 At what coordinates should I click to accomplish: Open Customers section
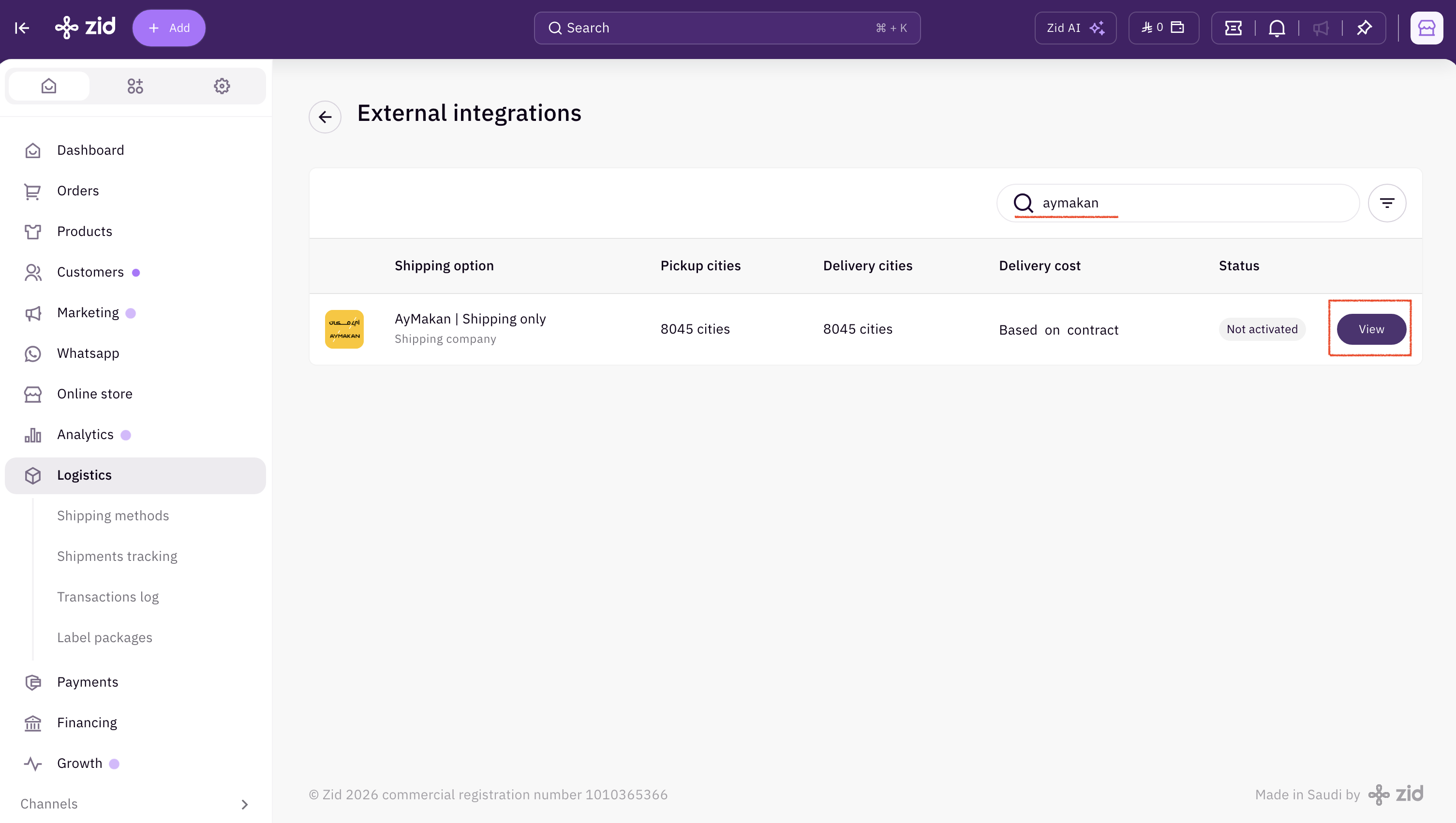coord(135,272)
